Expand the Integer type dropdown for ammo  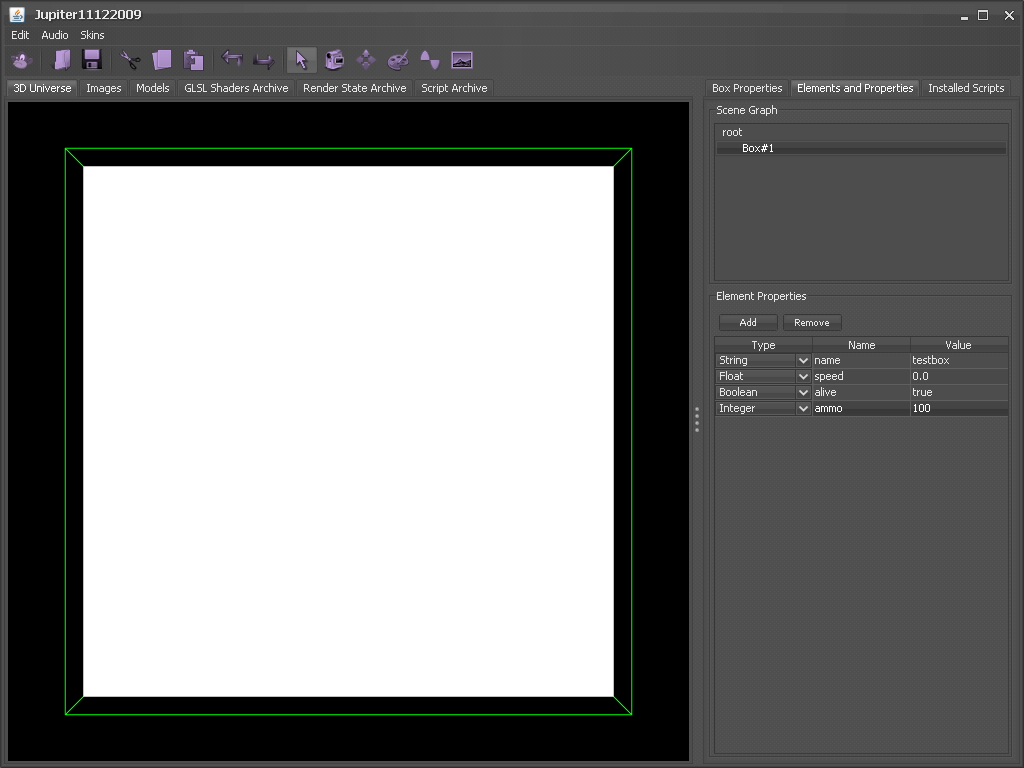803,408
